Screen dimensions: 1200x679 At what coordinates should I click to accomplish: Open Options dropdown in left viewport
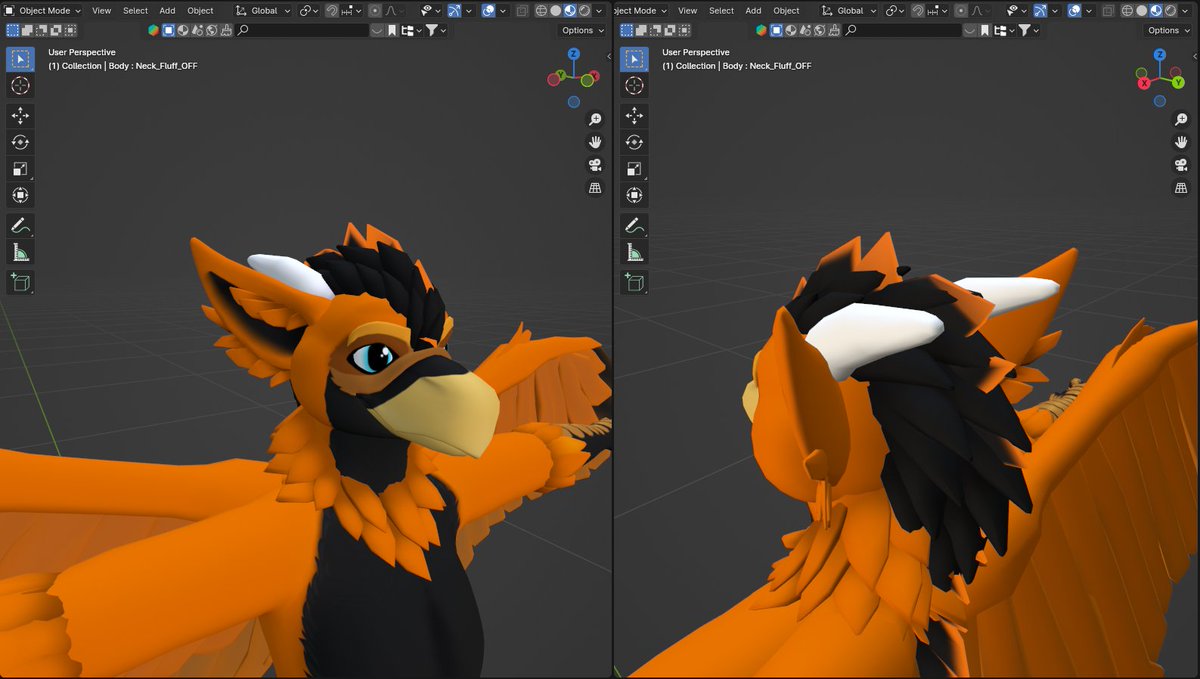[x=582, y=30]
